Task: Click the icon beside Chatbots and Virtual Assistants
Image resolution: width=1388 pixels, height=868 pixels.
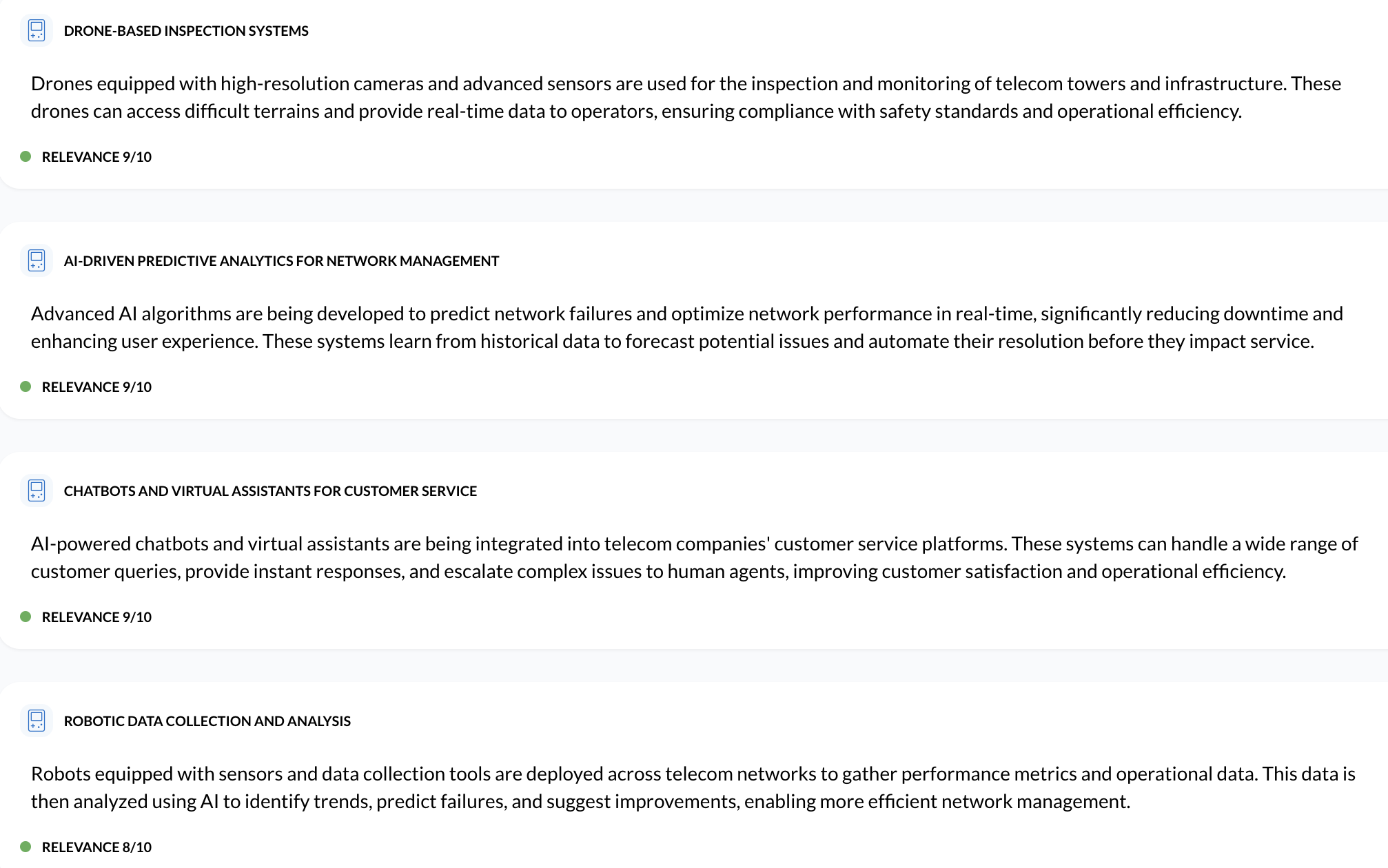Action: point(37,491)
